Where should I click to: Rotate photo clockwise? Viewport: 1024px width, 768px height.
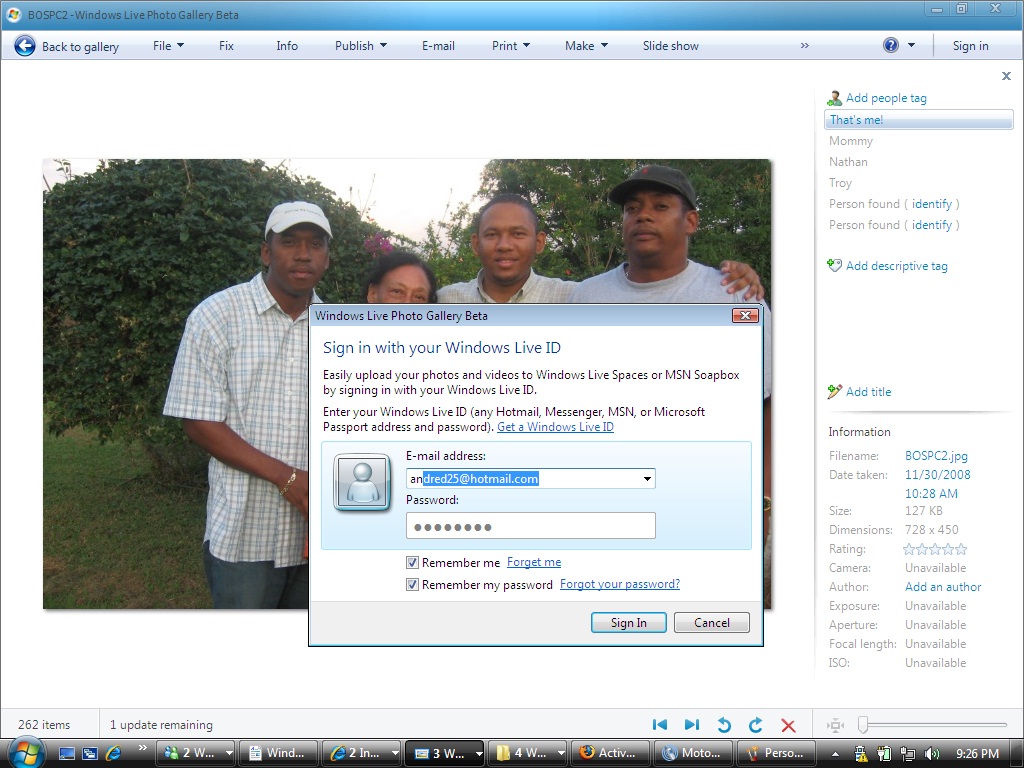[756, 724]
